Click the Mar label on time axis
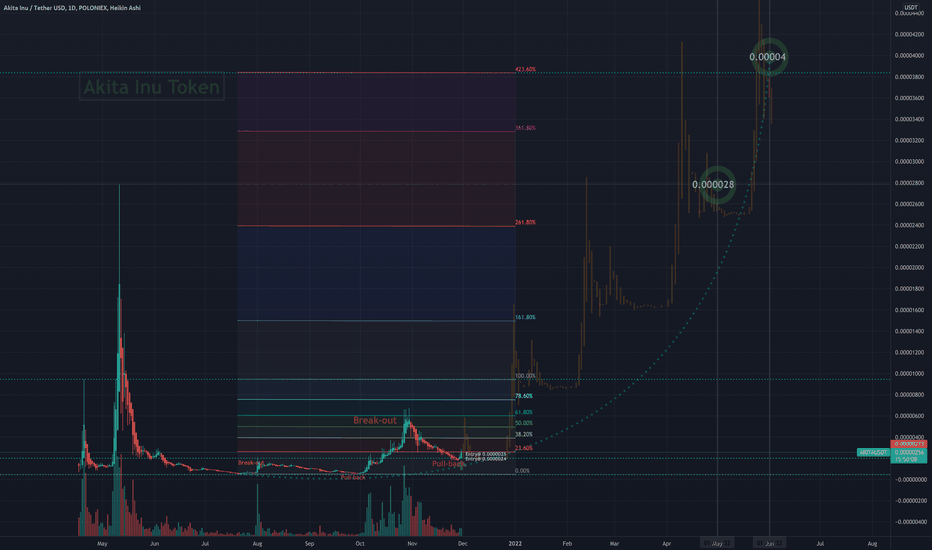This screenshot has width=932, height=550. pos(614,543)
